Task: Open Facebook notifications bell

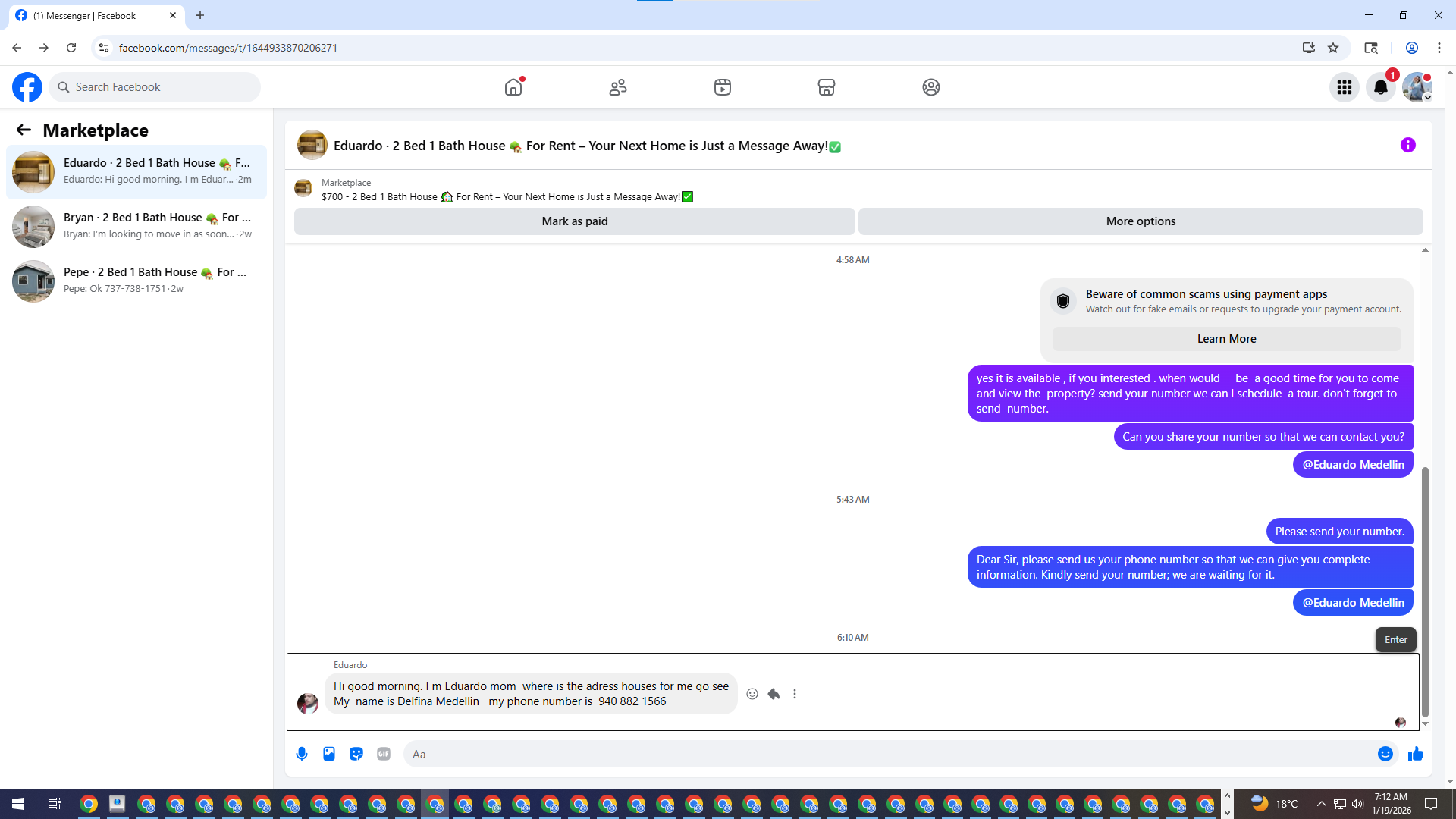Action: (x=1380, y=87)
